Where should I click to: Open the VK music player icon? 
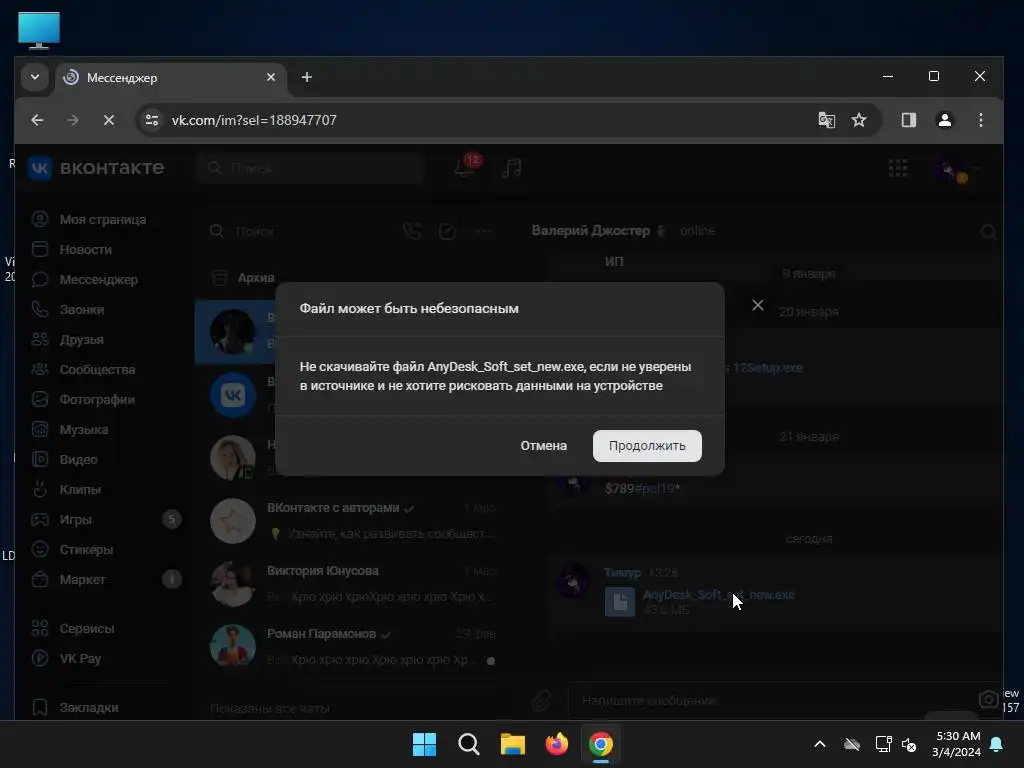click(511, 168)
